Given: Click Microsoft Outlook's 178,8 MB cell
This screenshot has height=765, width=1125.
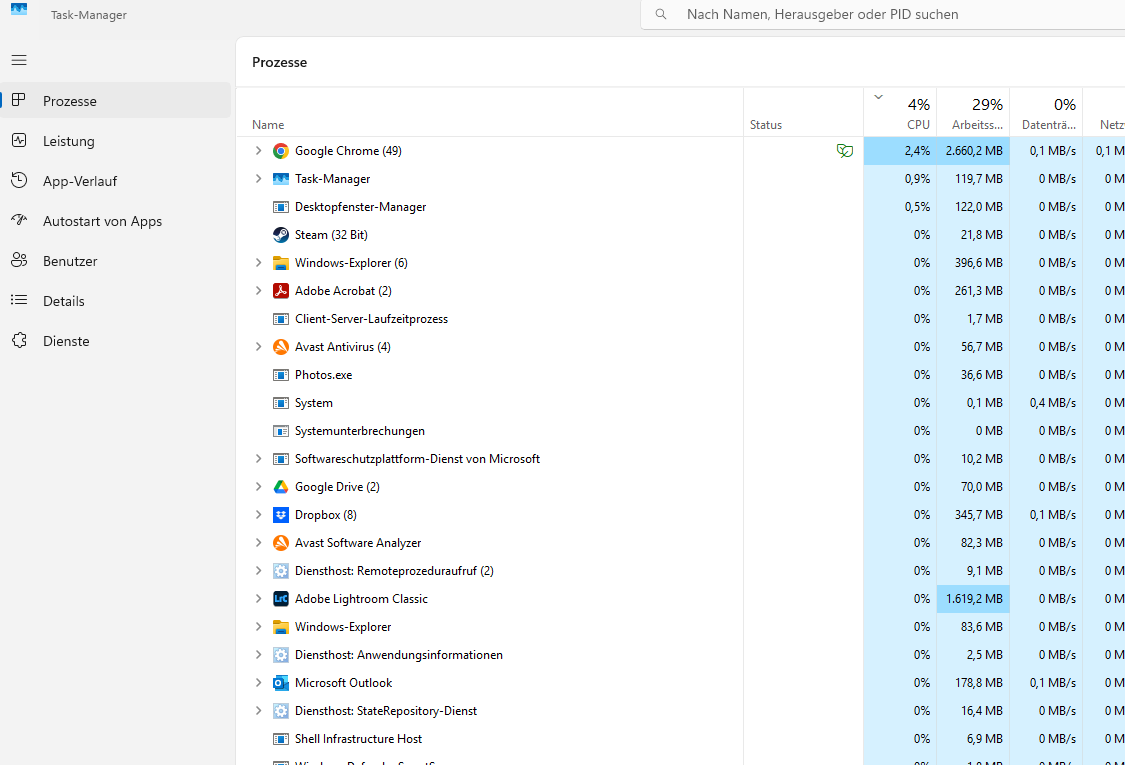Looking at the screenshot, I should 973,682.
